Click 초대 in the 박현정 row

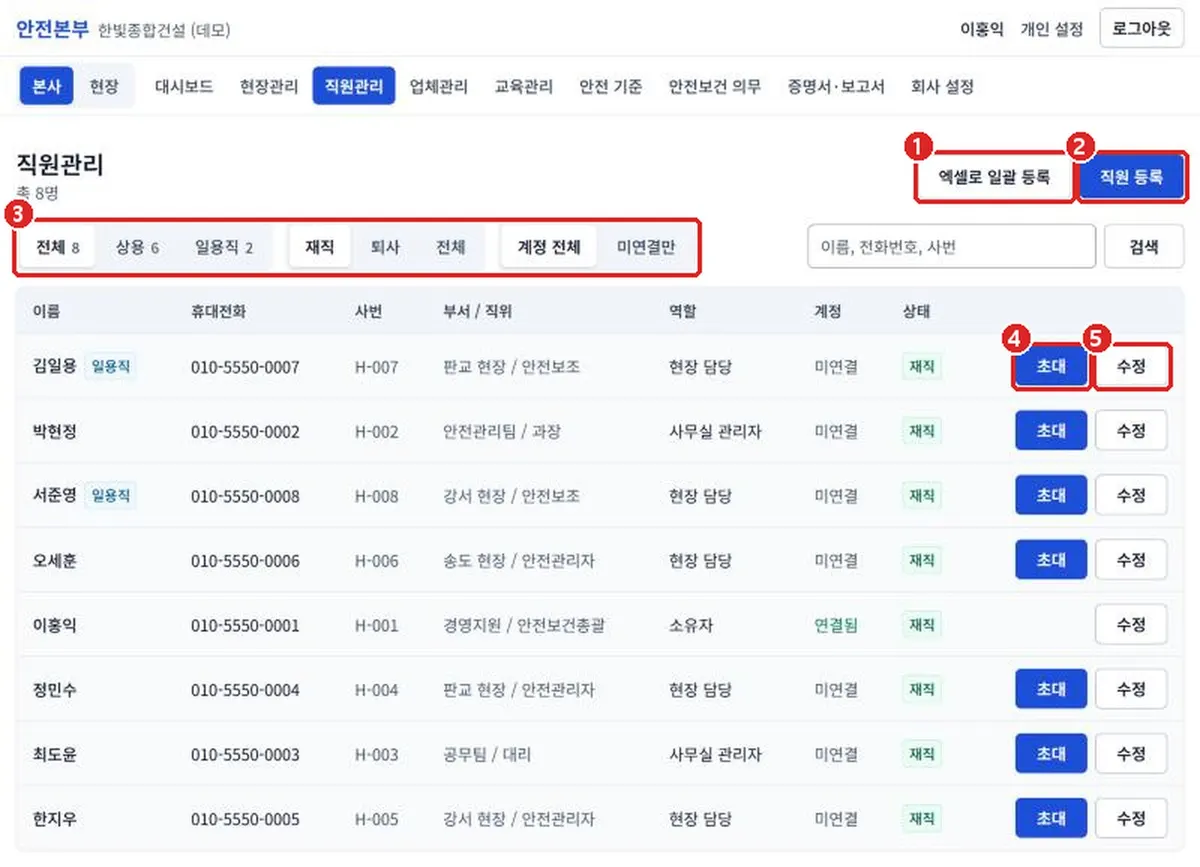1051,431
